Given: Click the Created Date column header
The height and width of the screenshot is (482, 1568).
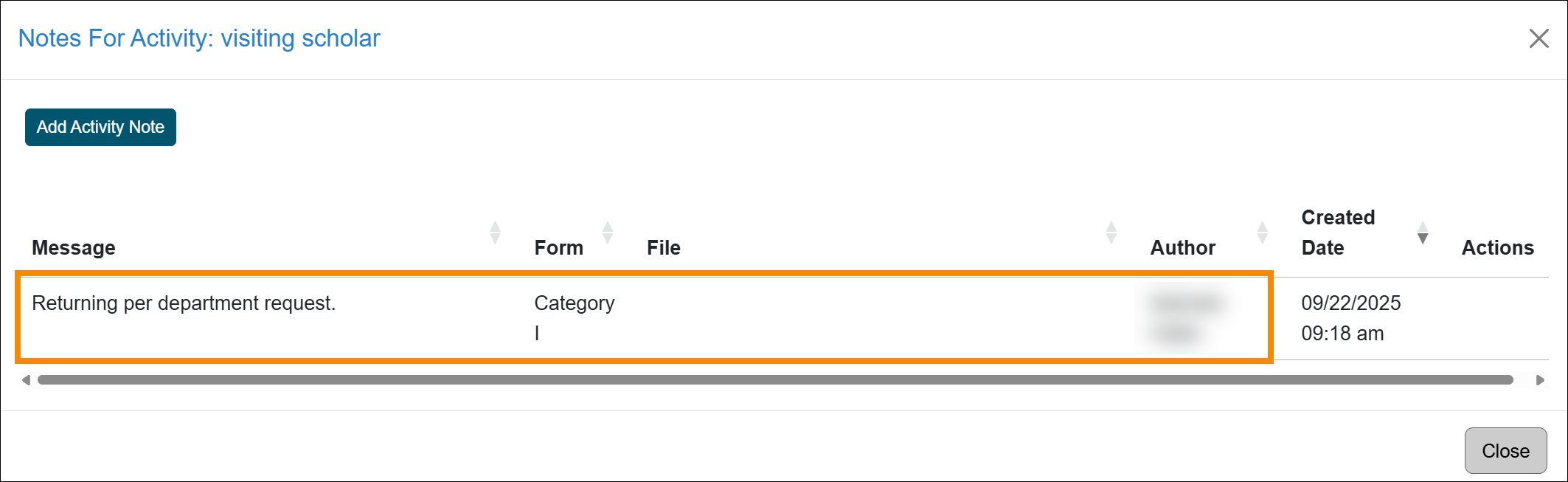Looking at the screenshot, I should click(1337, 233).
